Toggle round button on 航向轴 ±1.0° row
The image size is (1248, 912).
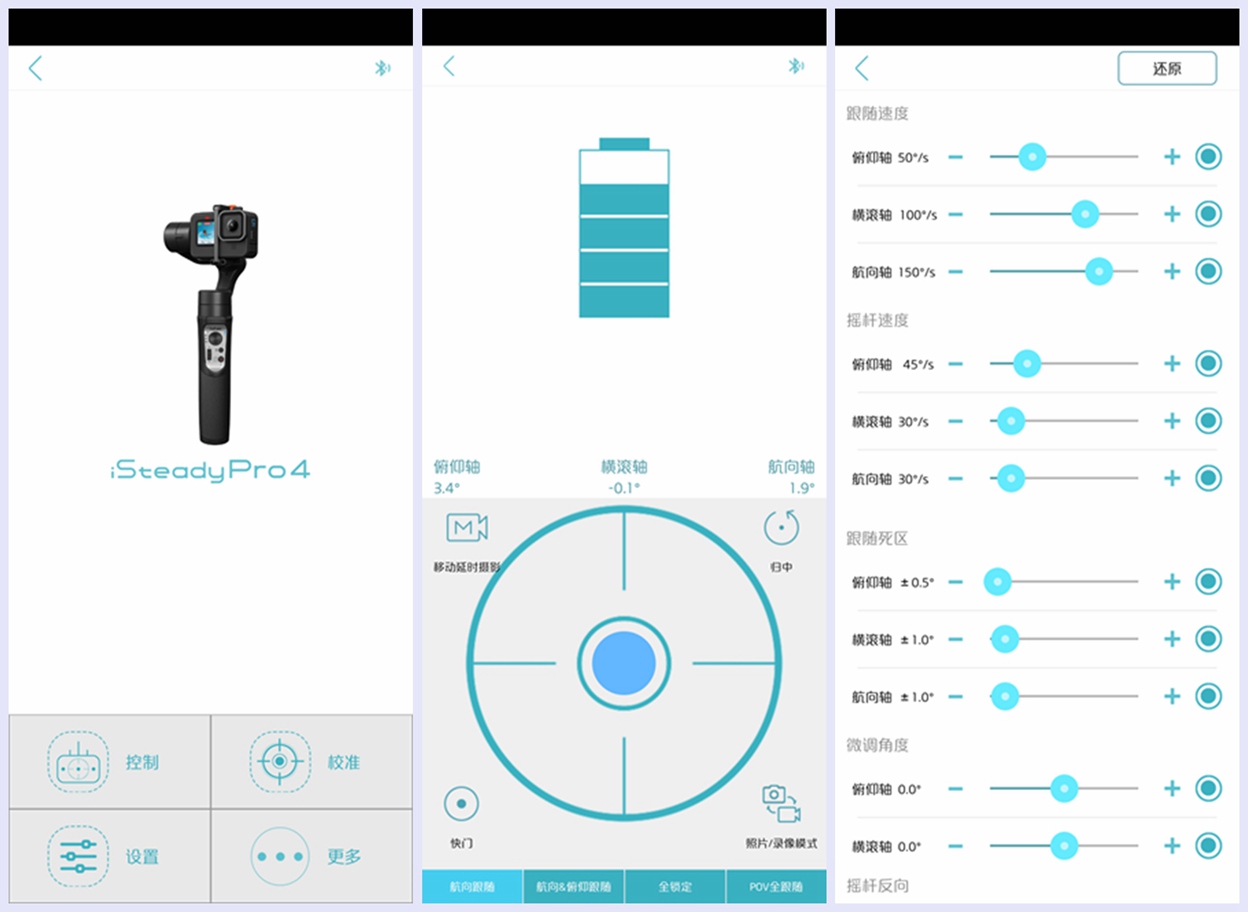[x=1209, y=696]
